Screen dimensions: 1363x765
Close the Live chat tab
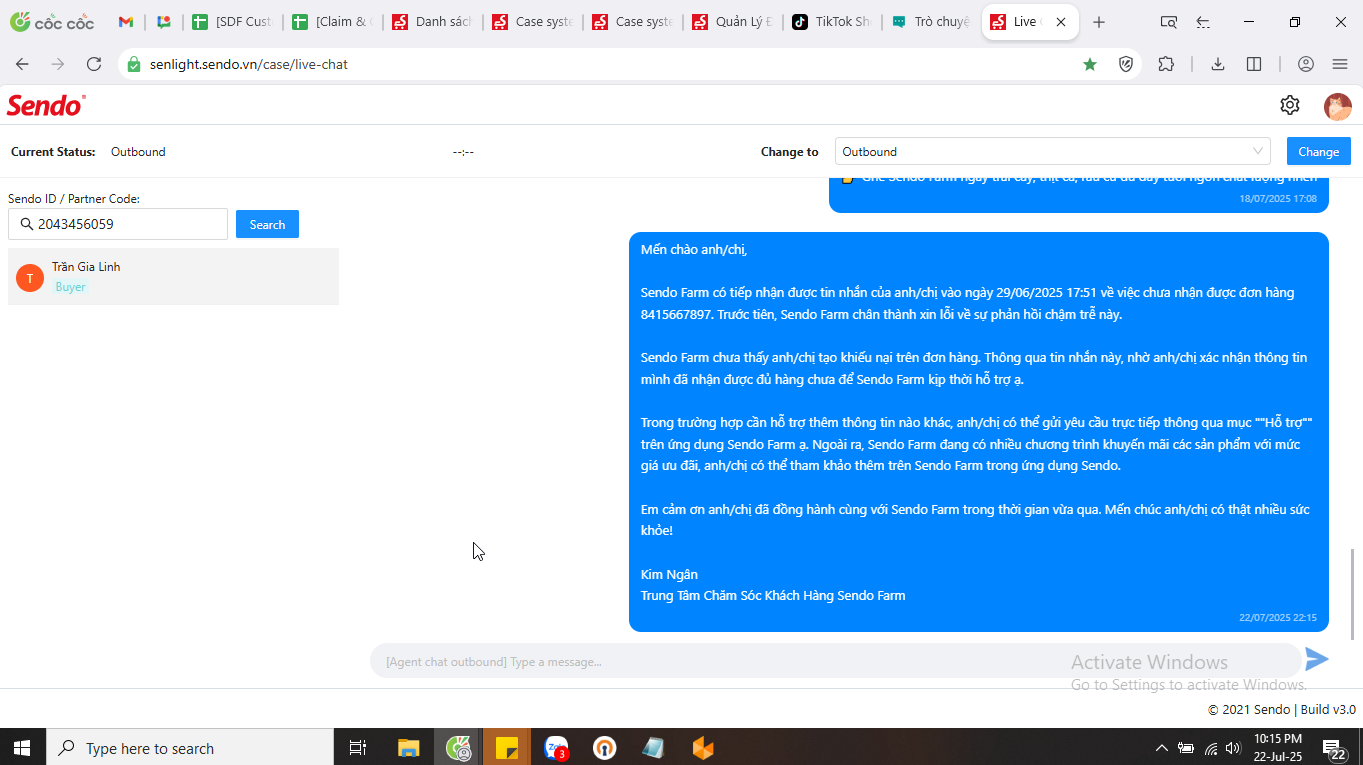1061,22
